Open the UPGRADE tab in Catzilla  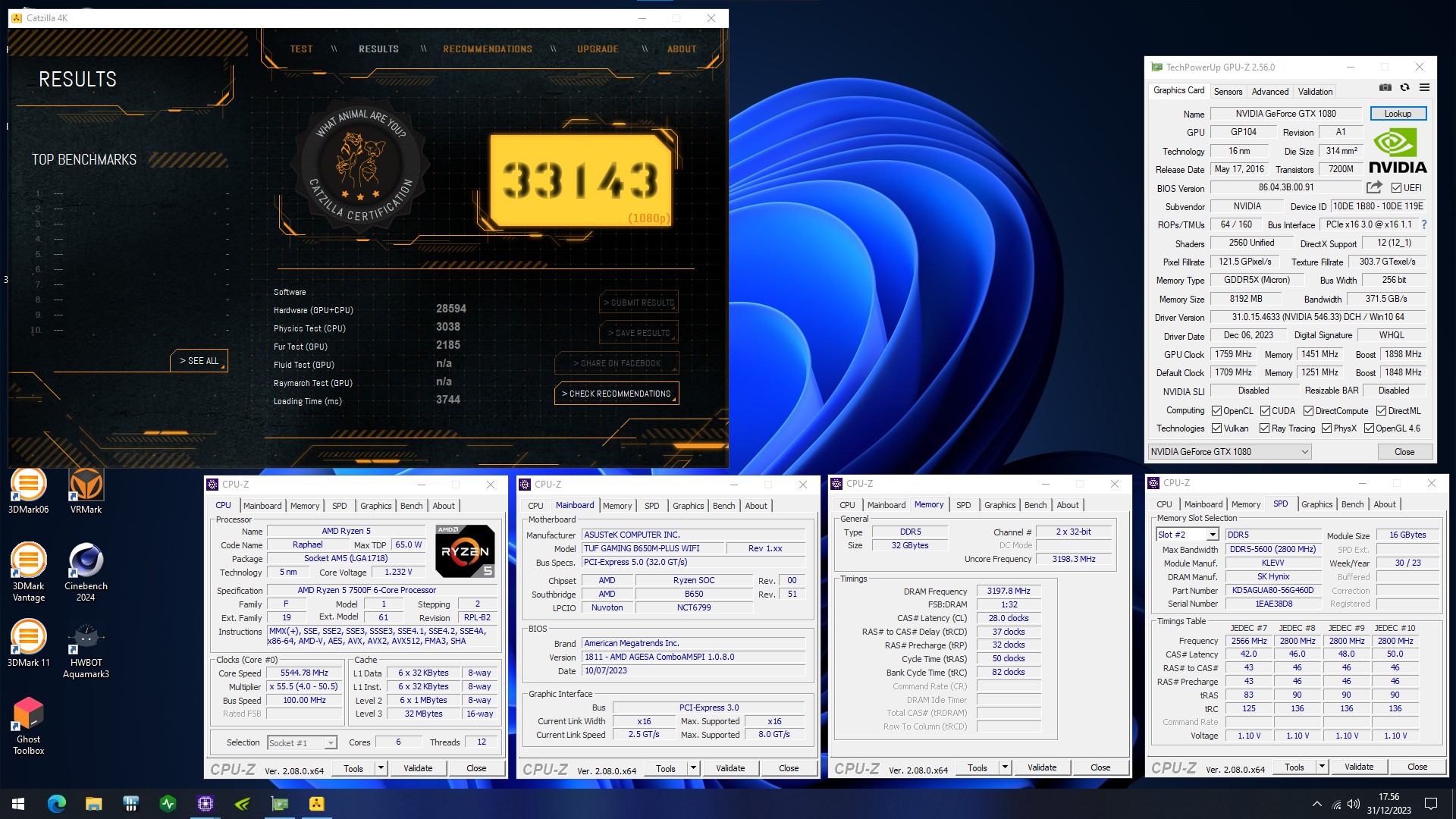pyautogui.click(x=598, y=49)
